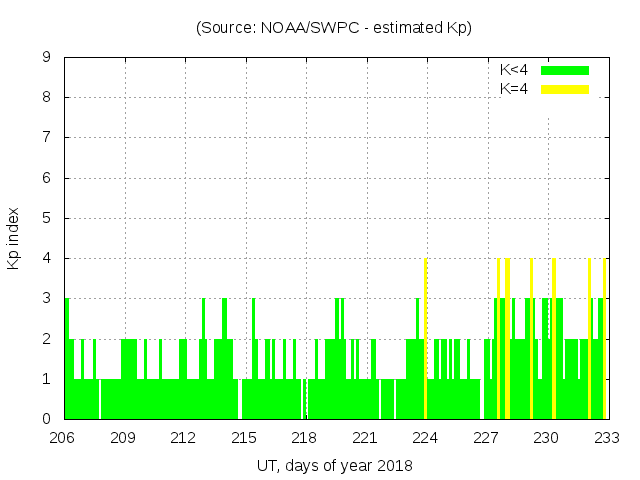Click the y-axis tick label 7

click(47, 138)
